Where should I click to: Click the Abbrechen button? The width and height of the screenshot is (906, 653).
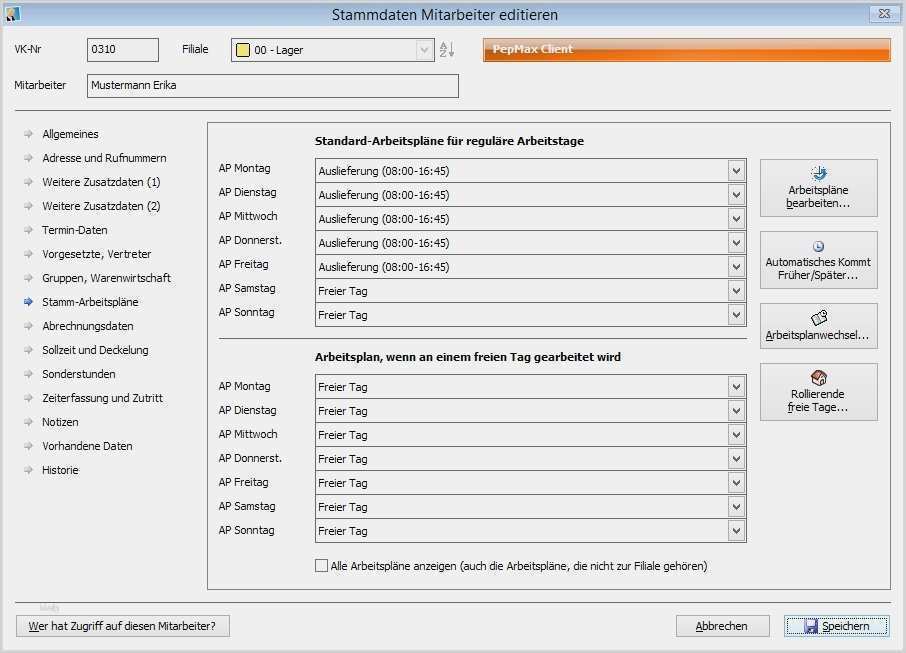pyautogui.click(x=722, y=626)
